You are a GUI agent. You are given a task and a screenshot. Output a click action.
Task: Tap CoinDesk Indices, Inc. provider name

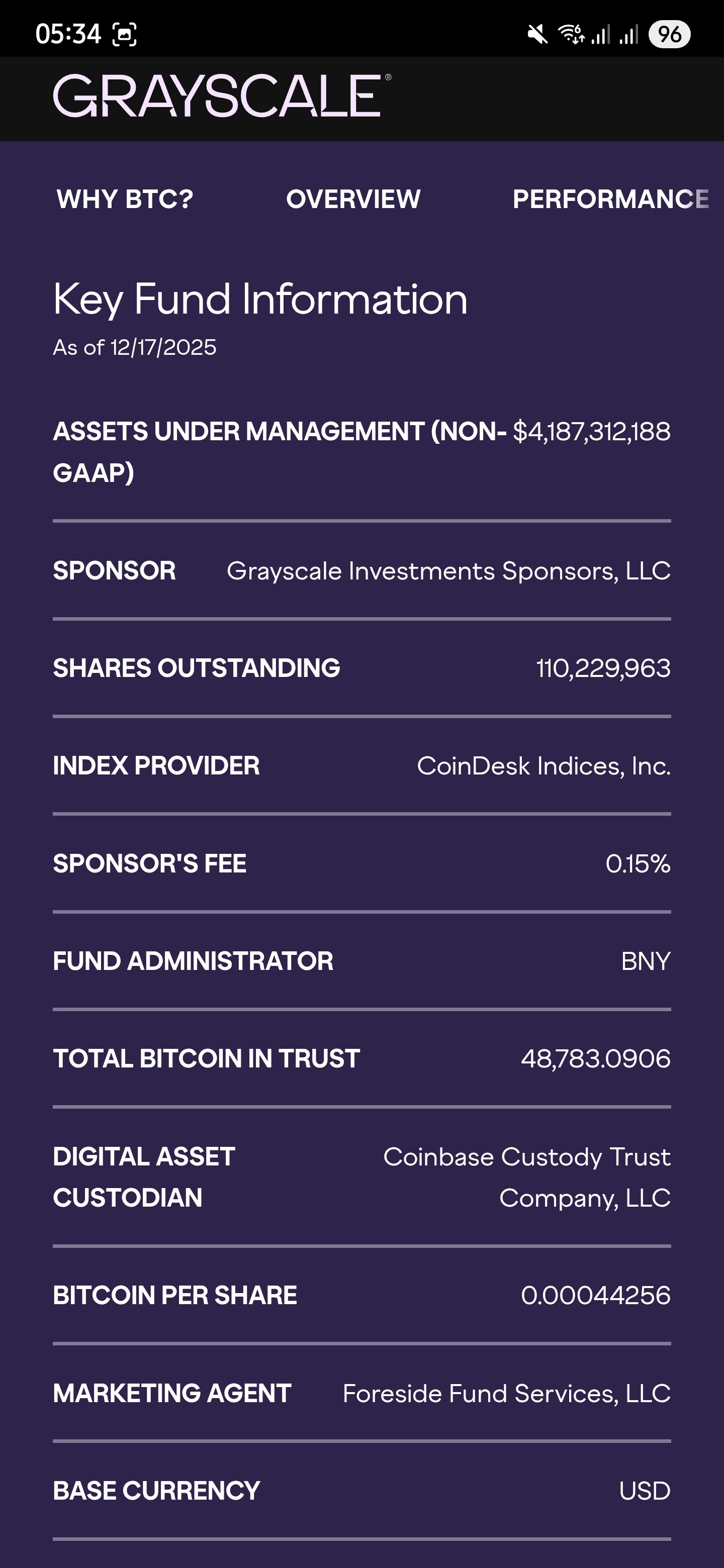(543, 766)
